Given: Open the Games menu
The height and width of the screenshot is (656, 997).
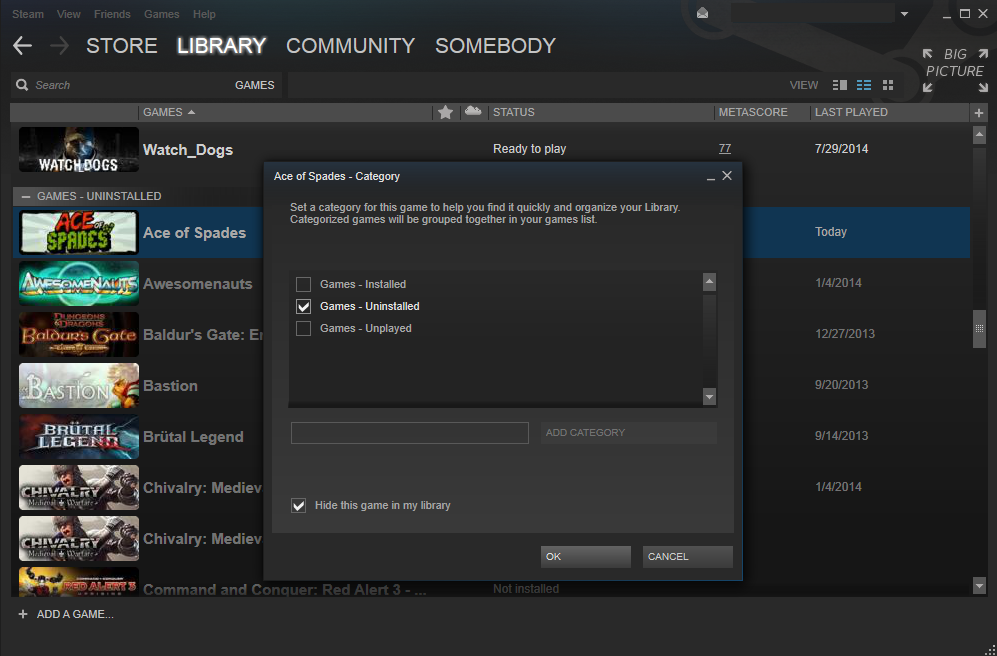Looking at the screenshot, I should [162, 14].
